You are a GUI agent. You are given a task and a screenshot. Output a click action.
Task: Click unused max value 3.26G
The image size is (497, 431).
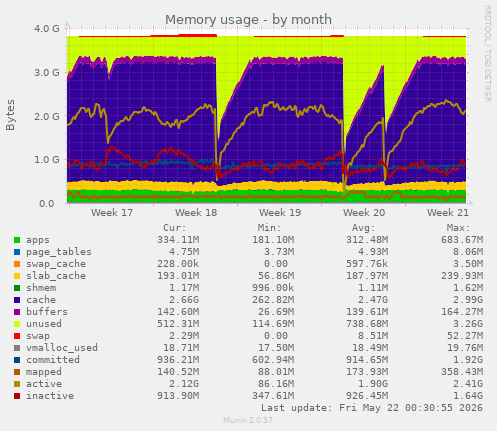tap(468, 324)
